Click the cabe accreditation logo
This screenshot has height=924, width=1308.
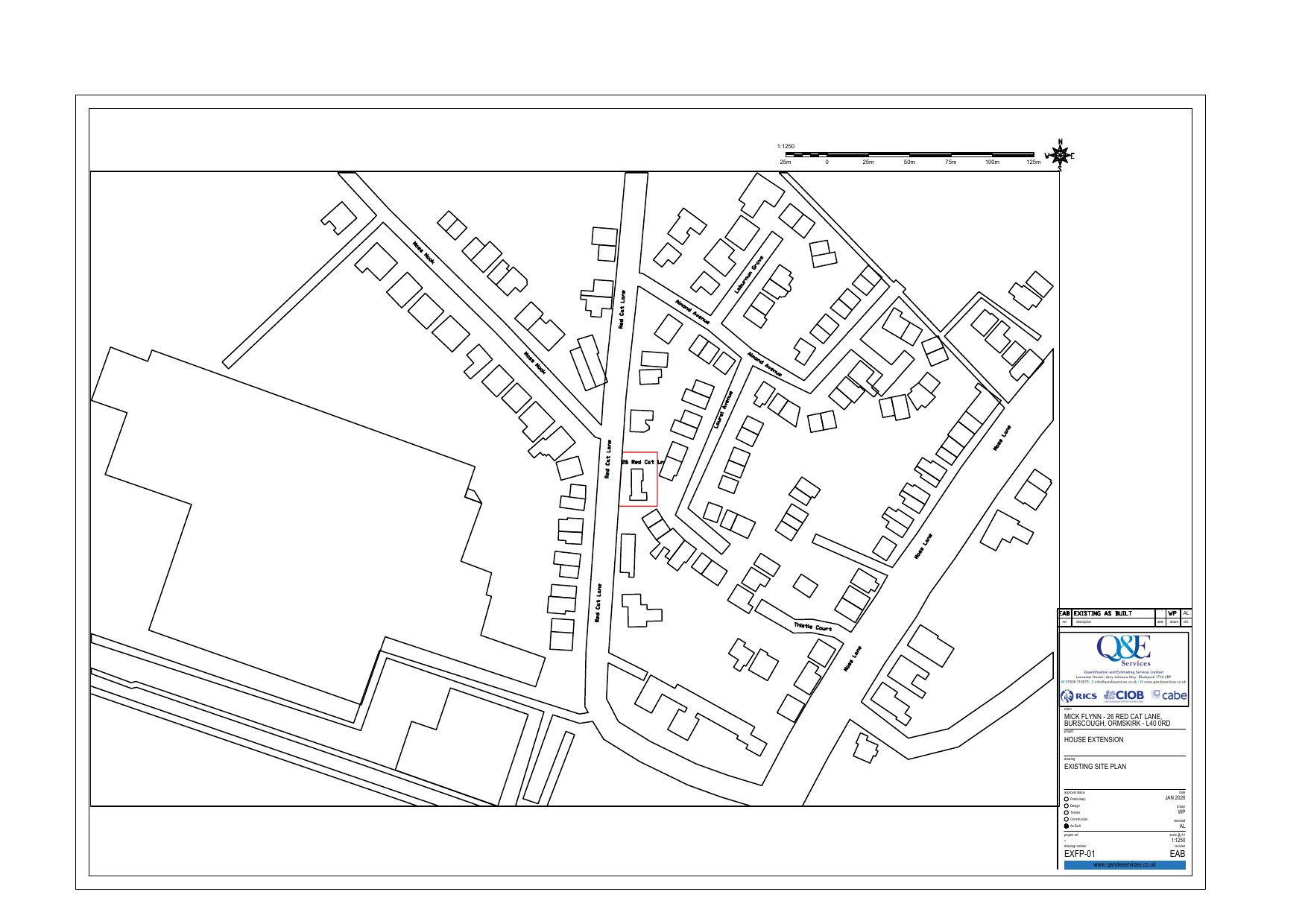pyautogui.click(x=1169, y=695)
